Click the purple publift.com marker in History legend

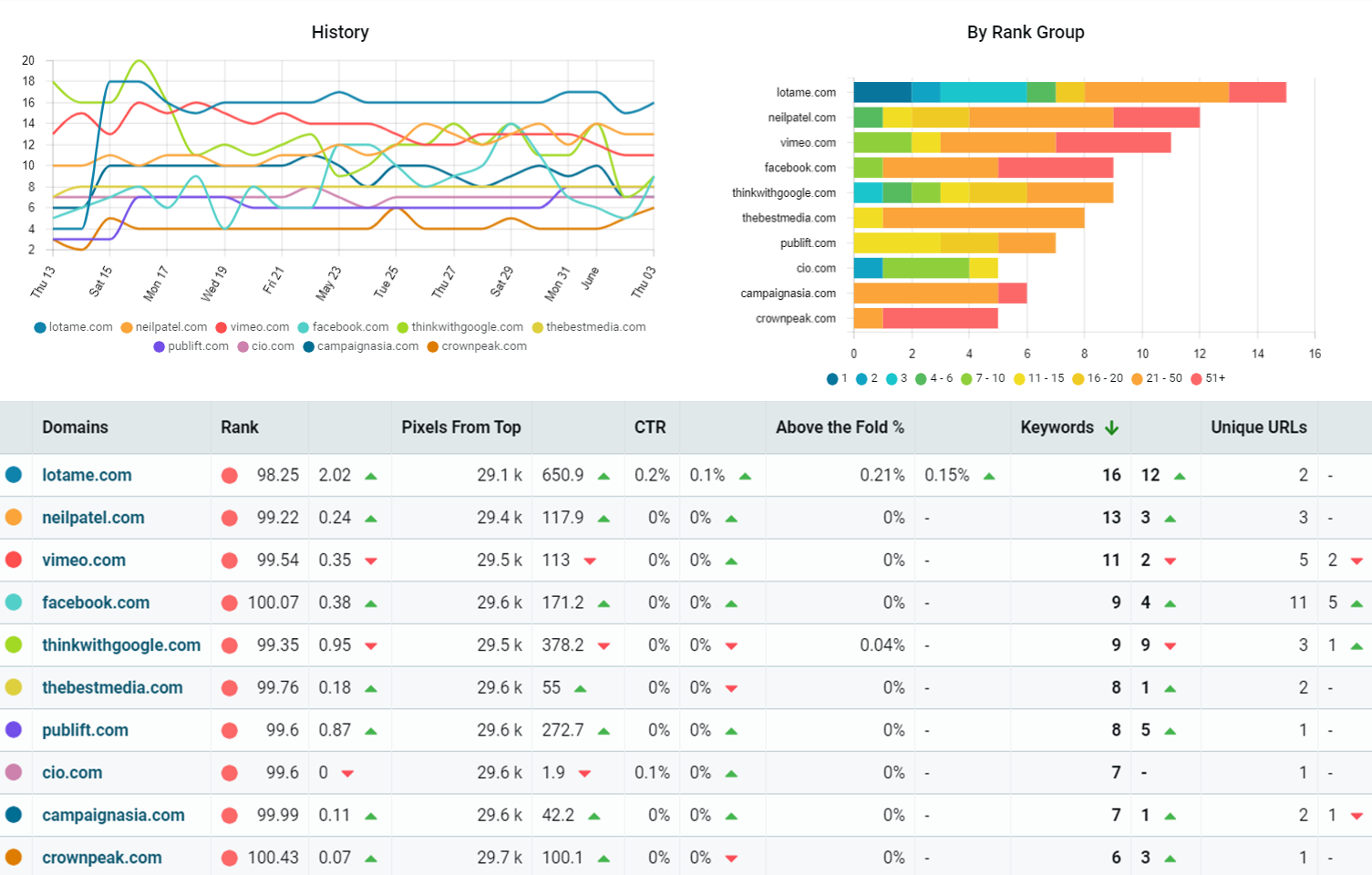click(x=158, y=346)
